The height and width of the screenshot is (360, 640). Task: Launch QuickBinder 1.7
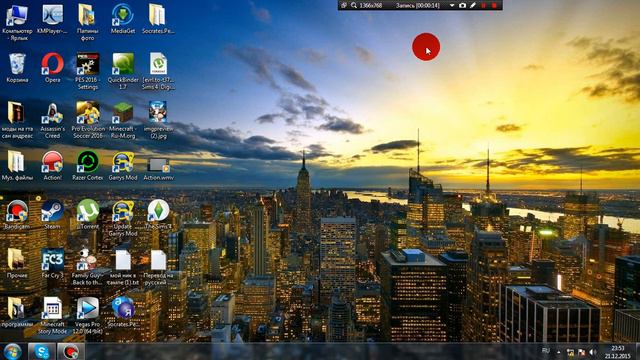click(123, 64)
